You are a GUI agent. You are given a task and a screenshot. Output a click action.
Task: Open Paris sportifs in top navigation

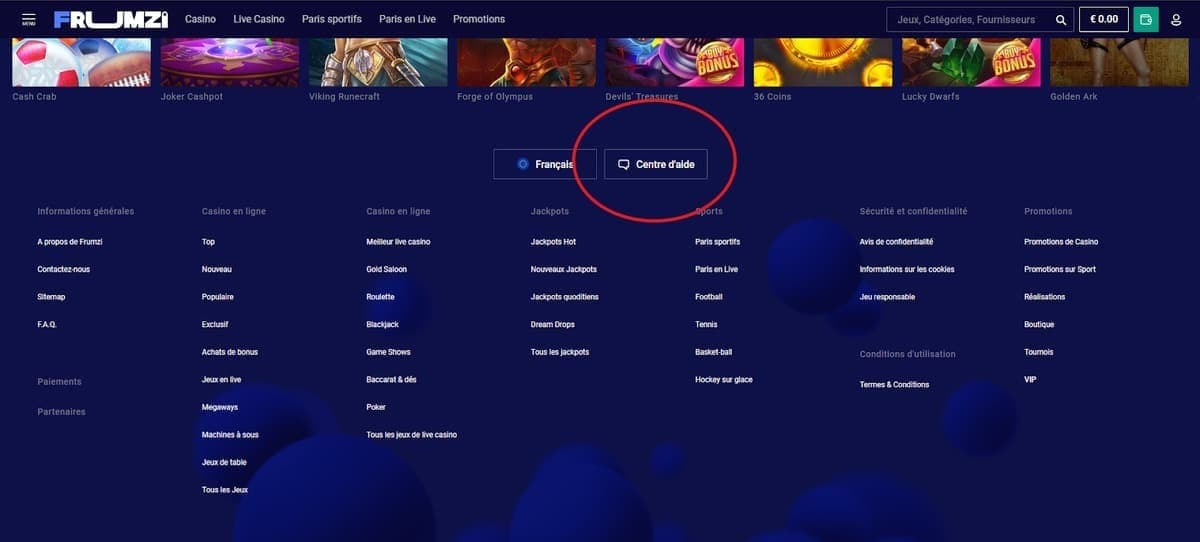(x=332, y=19)
